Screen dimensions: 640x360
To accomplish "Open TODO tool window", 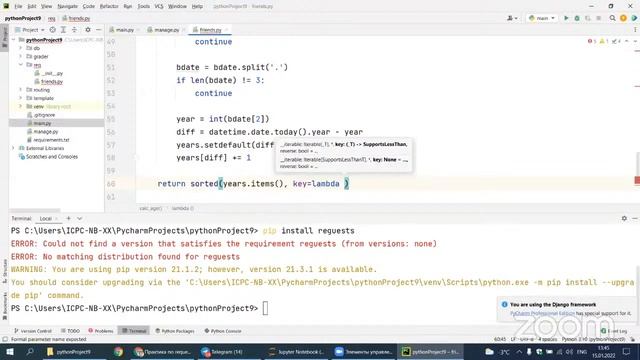I will [70, 331].
